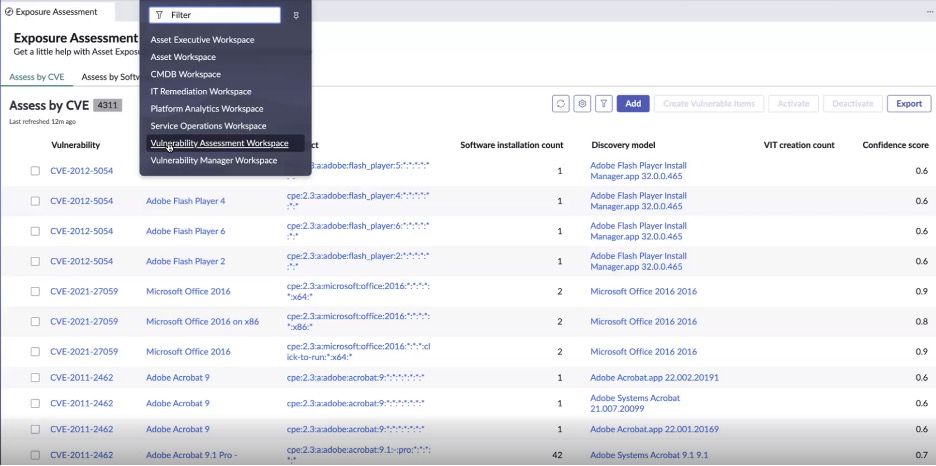The image size is (936, 466).
Task: Open the ellipsis menu in top tab bar
Action: (x=929, y=11)
